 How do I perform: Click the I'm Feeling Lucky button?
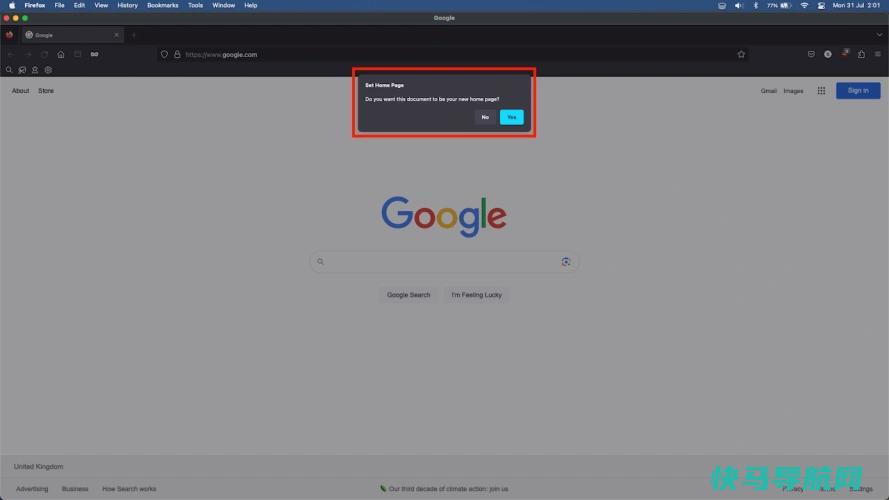tap(476, 295)
